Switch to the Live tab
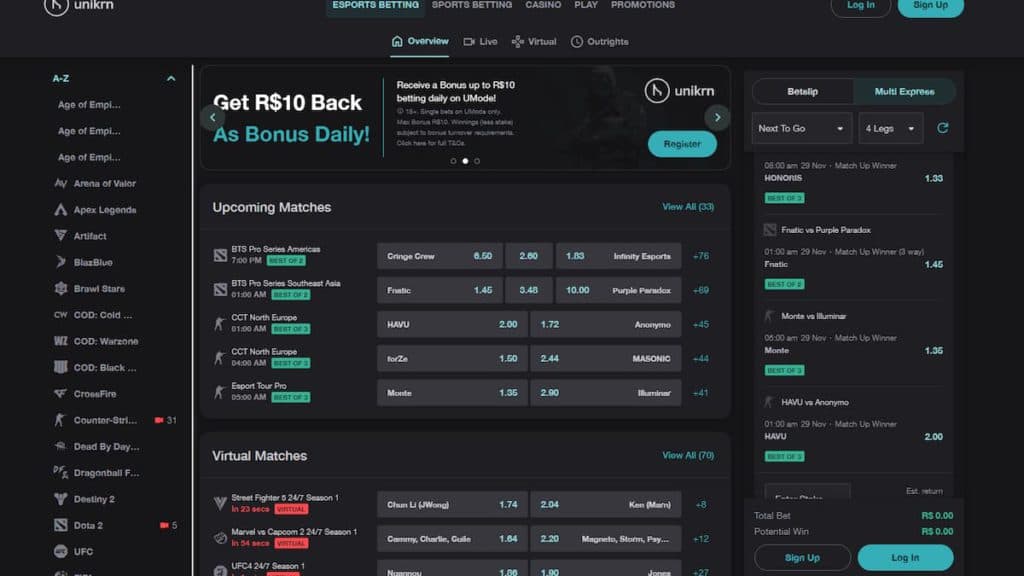 pyautogui.click(x=480, y=42)
